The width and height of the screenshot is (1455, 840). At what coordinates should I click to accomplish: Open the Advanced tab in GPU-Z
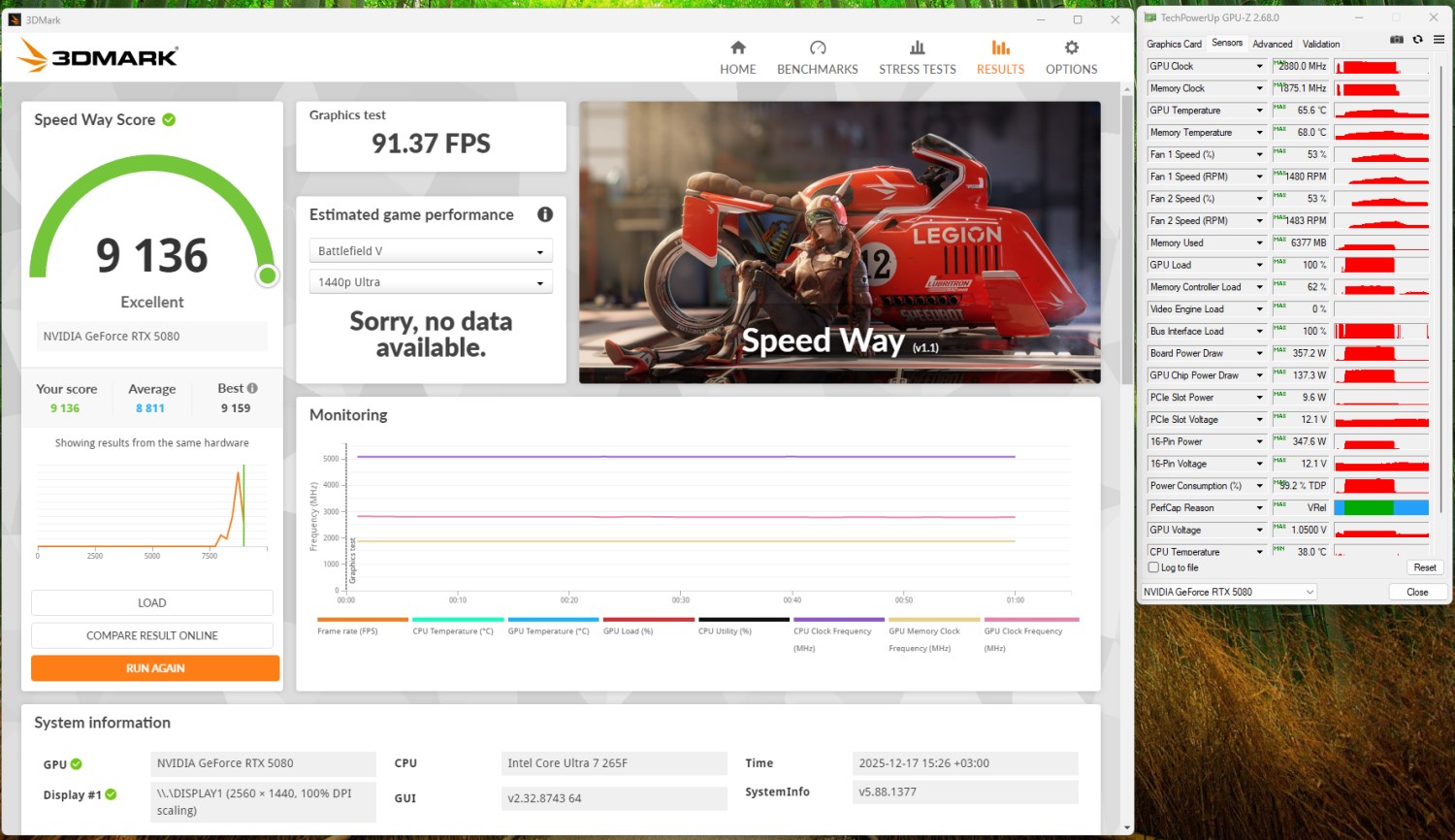click(x=1272, y=44)
